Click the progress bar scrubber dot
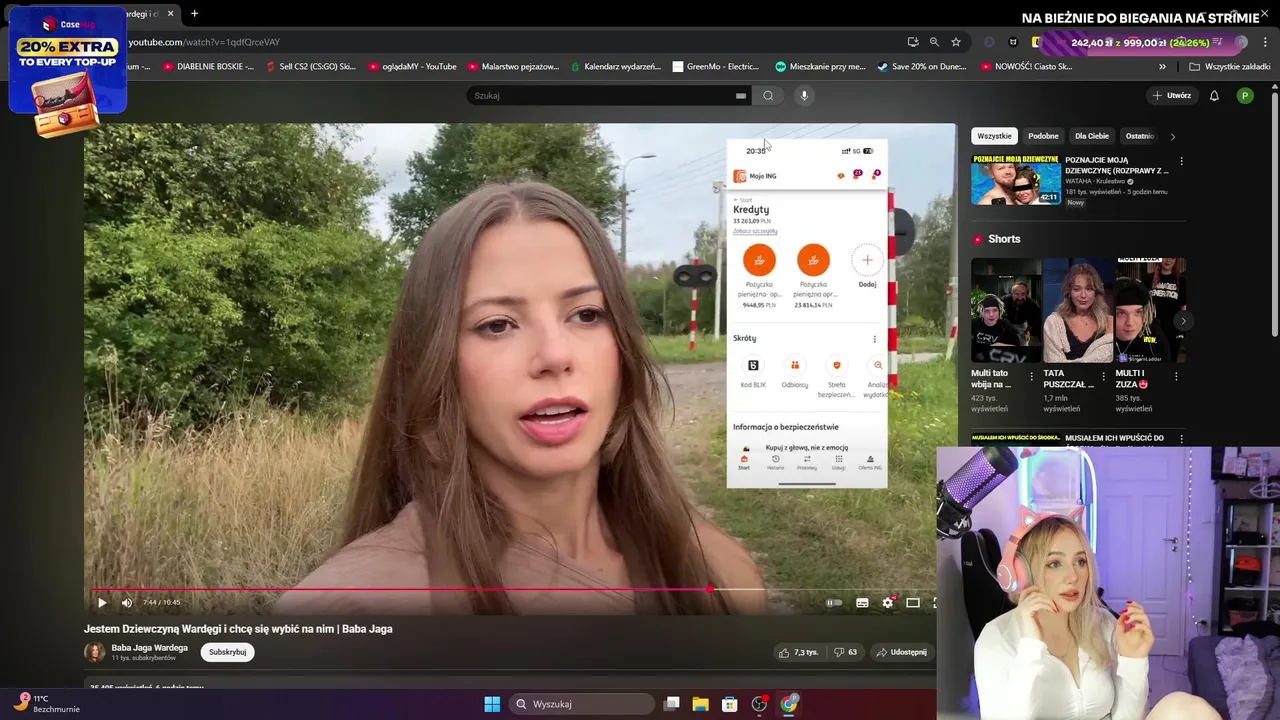1280x720 pixels. pyautogui.click(x=710, y=589)
